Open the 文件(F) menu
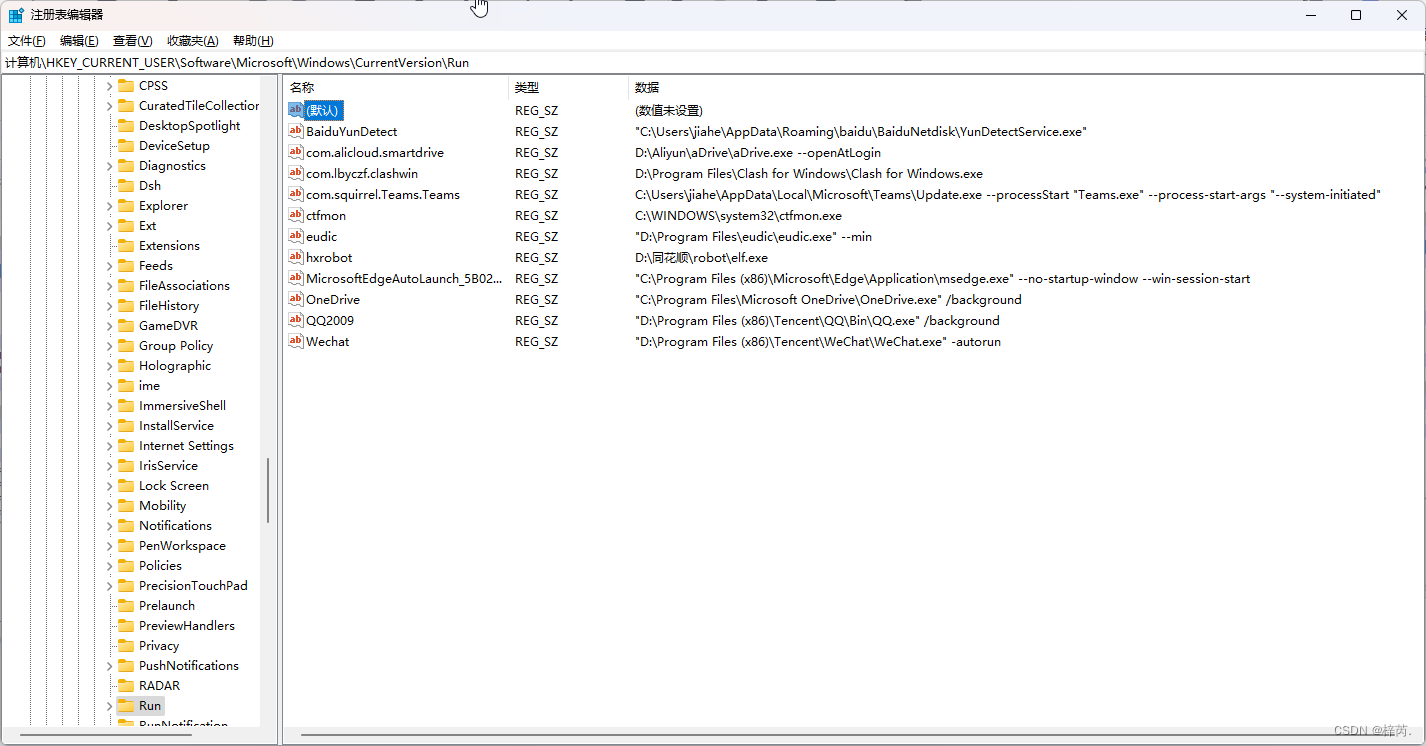 pyautogui.click(x=27, y=41)
